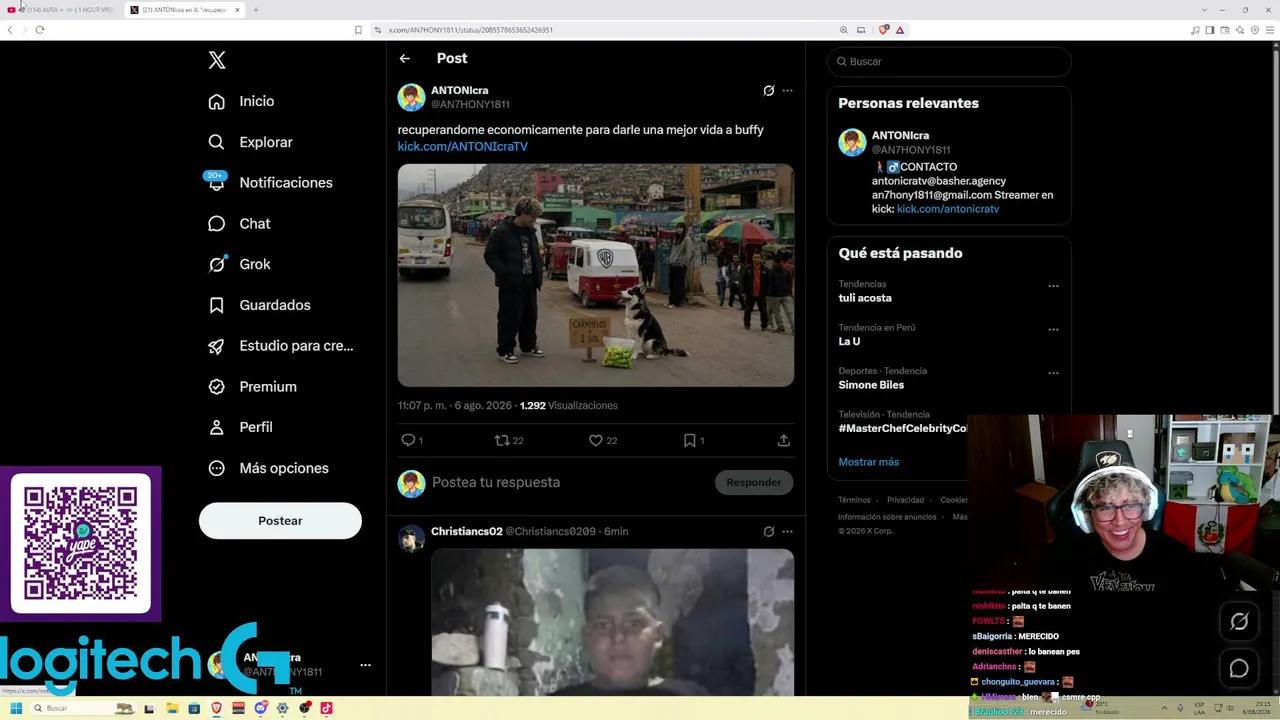Click the Postear button
The height and width of the screenshot is (720, 1280).
[280, 520]
